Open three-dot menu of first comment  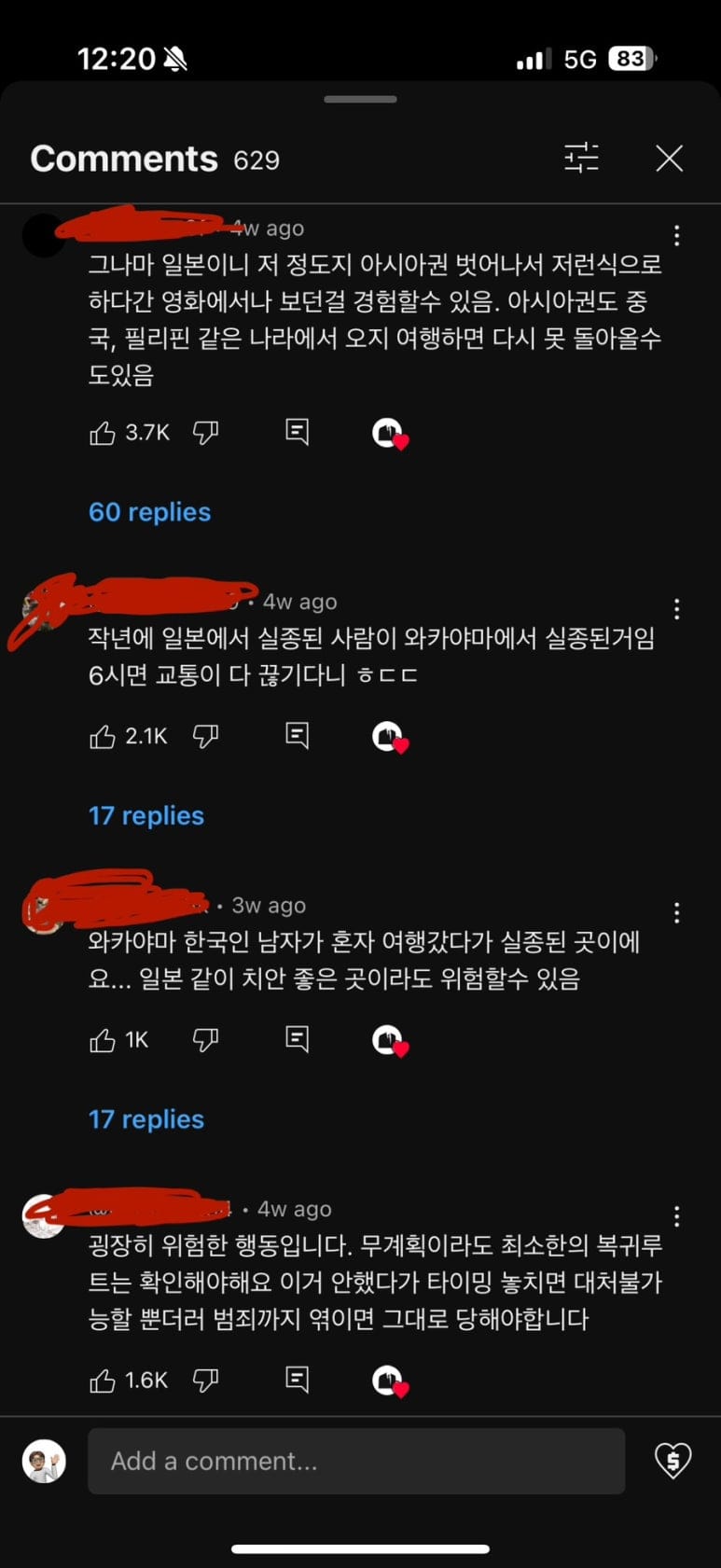677,236
